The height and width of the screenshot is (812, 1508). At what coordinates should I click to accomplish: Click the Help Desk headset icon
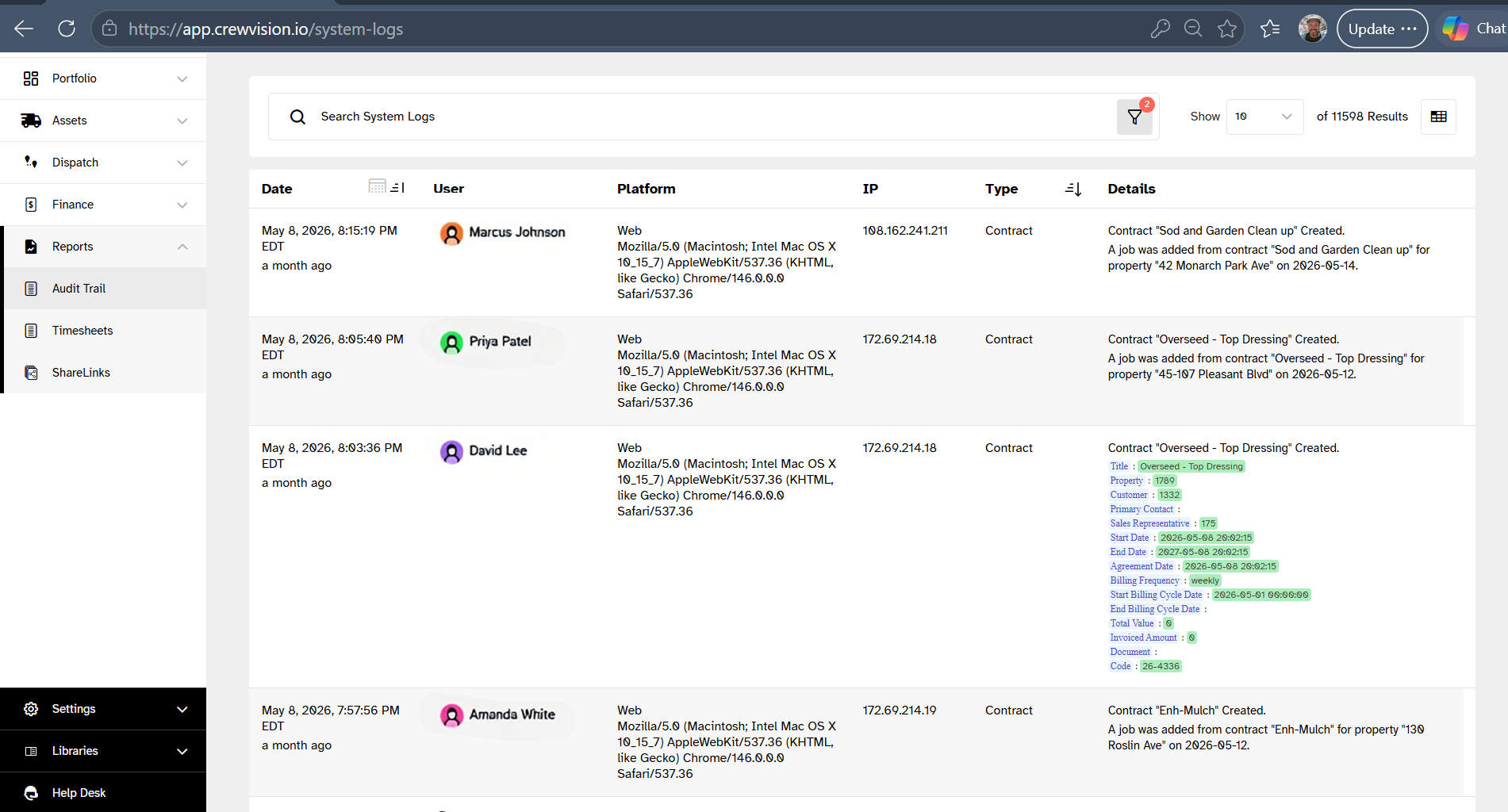pyautogui.click(x=31, y=793)
